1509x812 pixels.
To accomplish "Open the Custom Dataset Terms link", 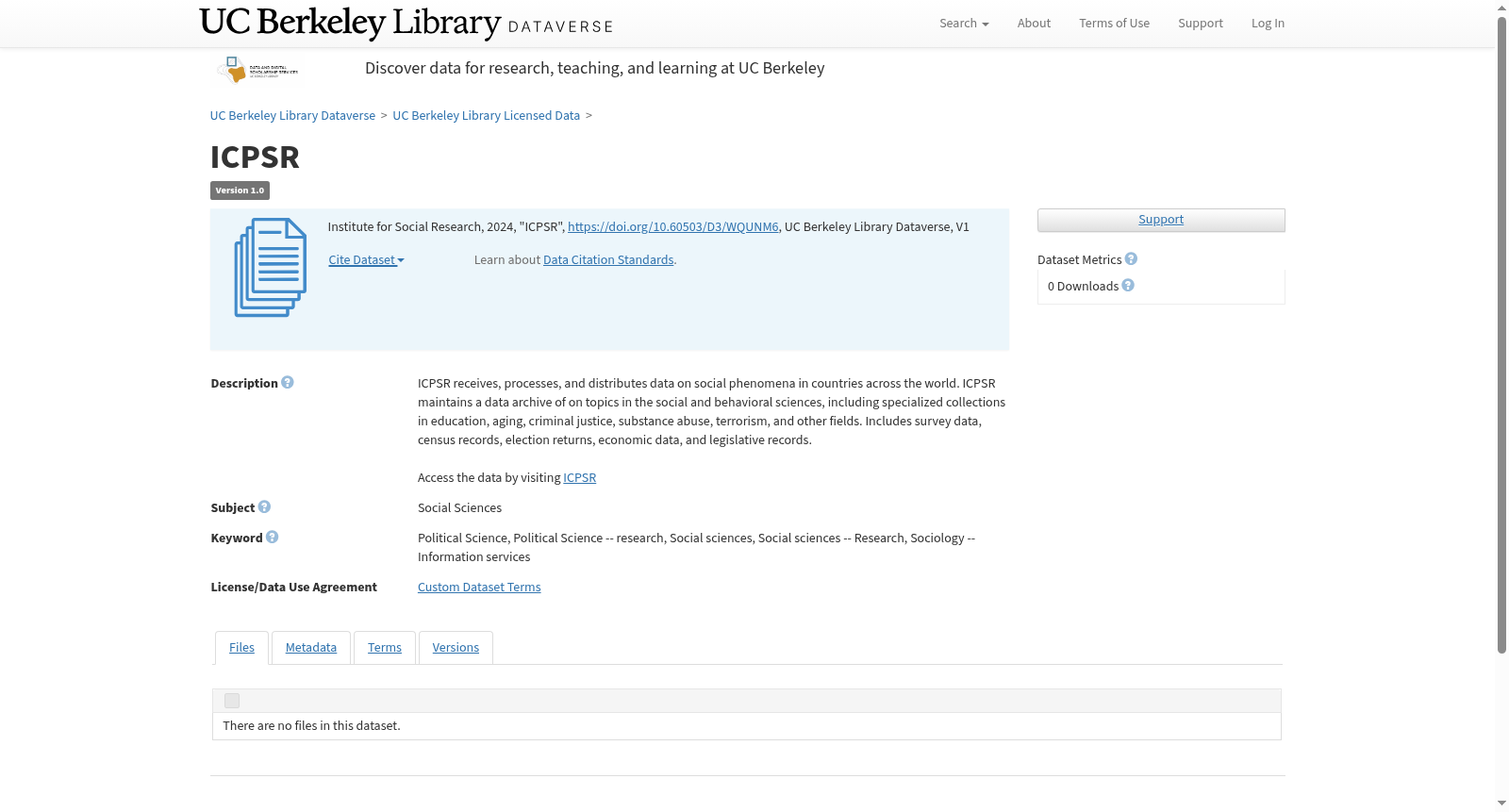I will pyautogui.click(x=479, y=588).
